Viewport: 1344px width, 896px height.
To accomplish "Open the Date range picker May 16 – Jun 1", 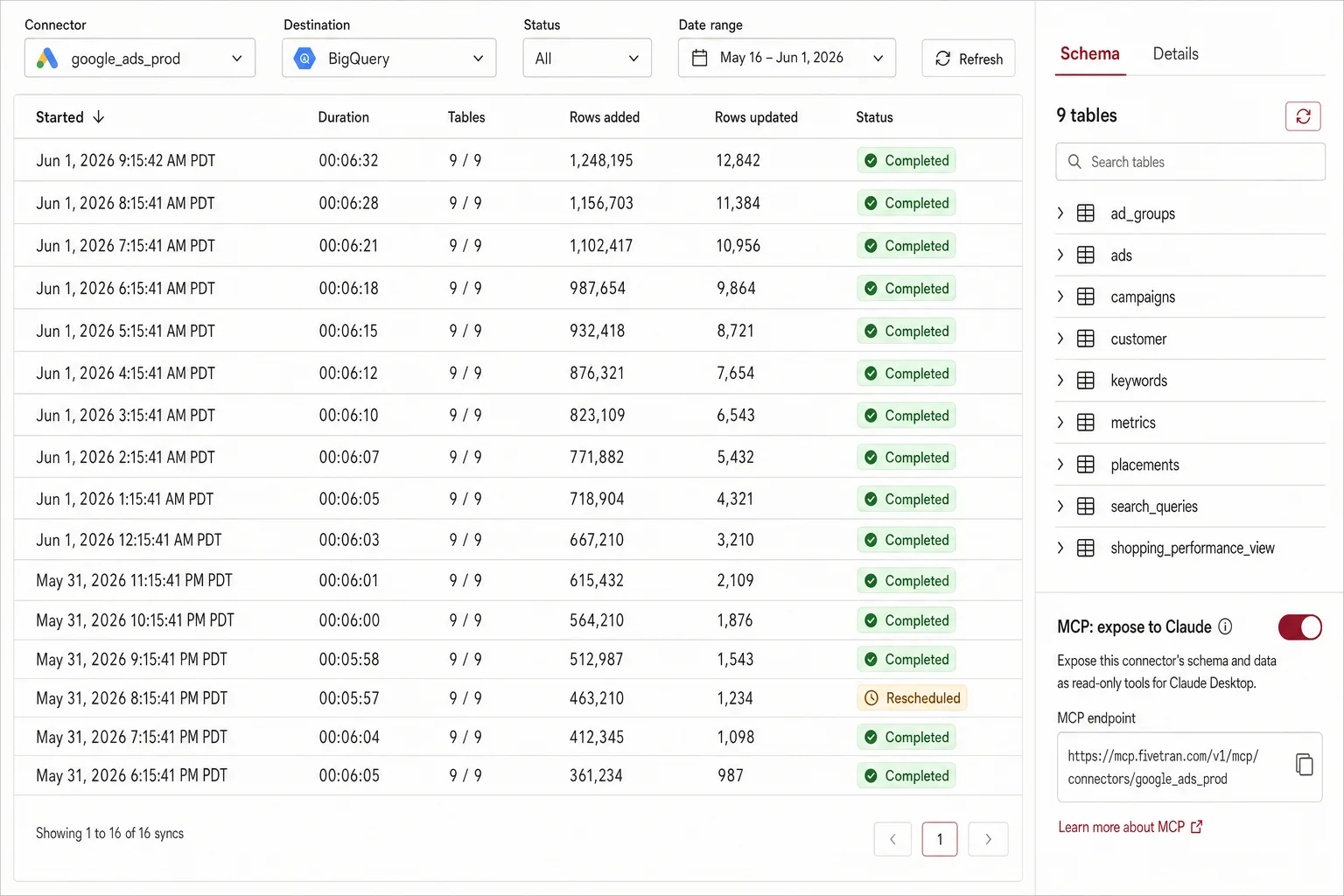I will pyautogui.click(x=787, y=58).
